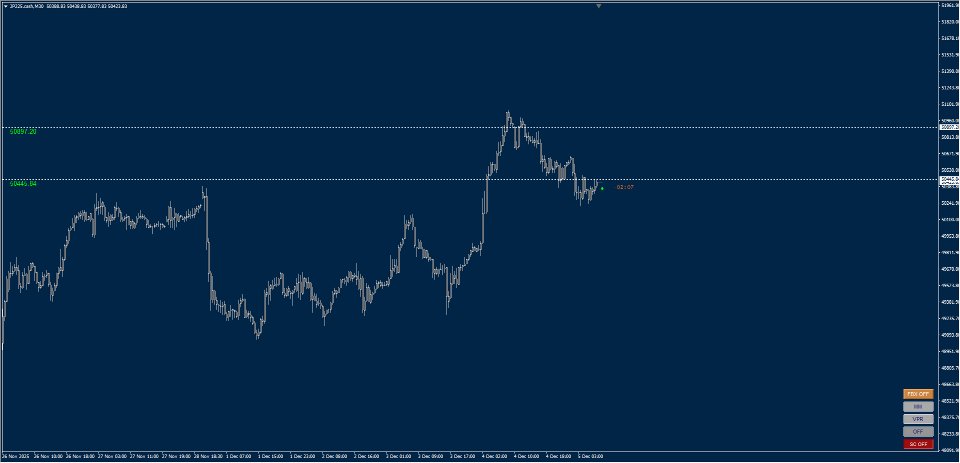Select the green 50897.20 level label
The width and height of the screenshot is (960, 463).
click(23, 132)
